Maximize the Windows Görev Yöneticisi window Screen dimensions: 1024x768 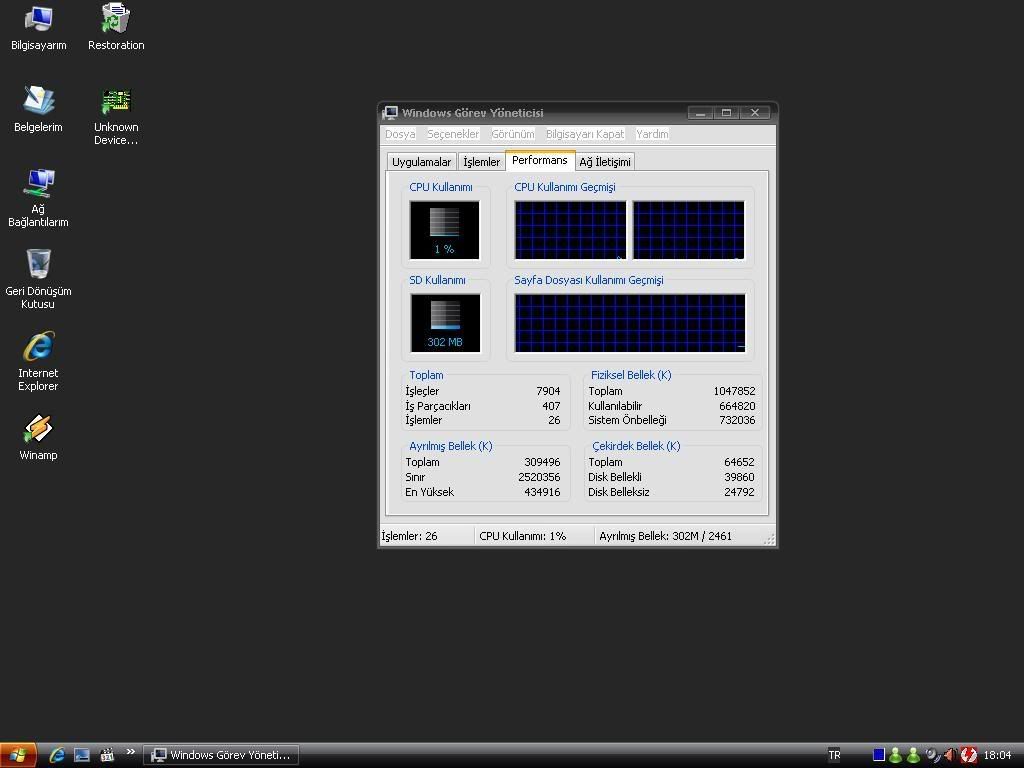(x=726, y=113)
